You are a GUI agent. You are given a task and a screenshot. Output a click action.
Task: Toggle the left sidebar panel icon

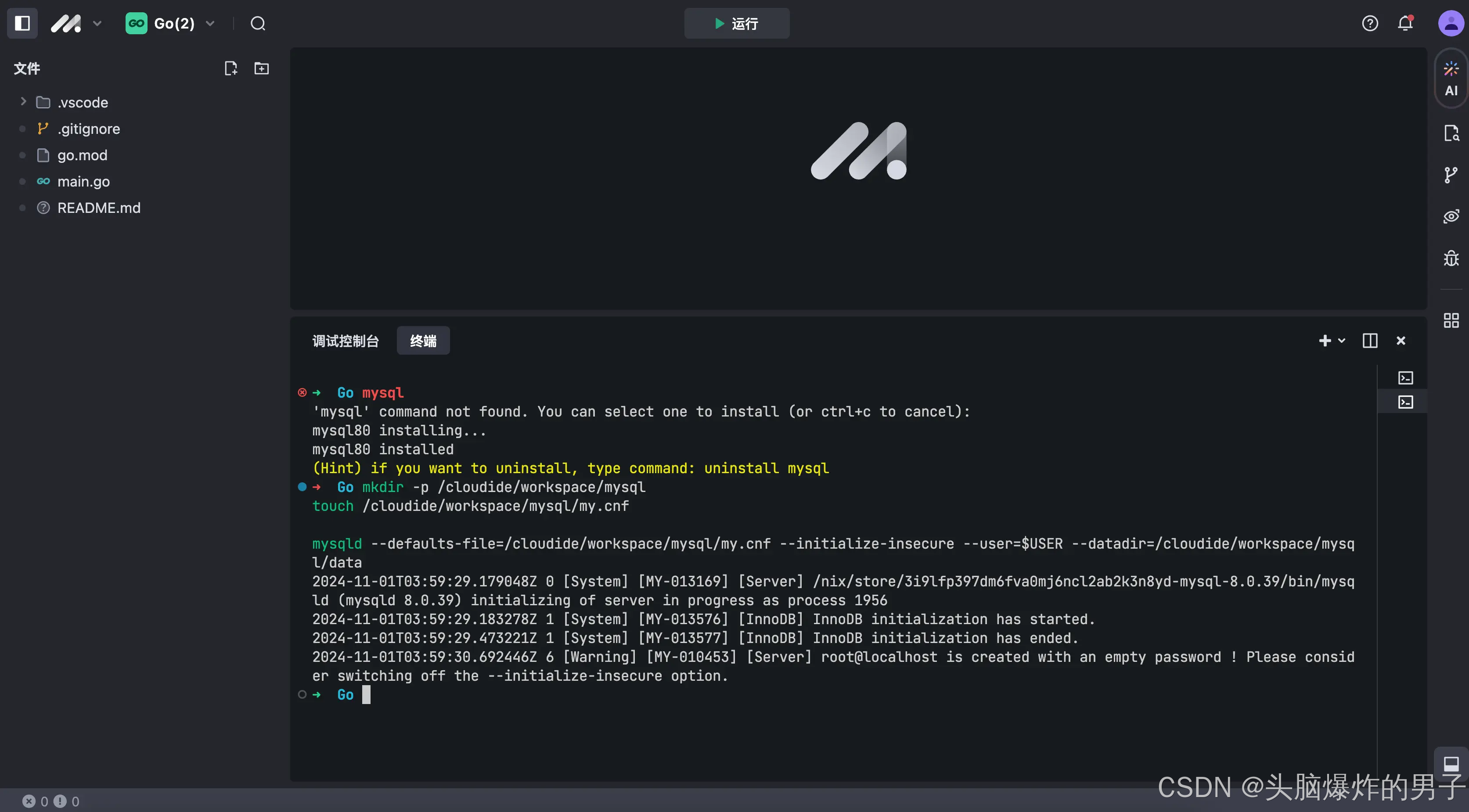point(22,23)
